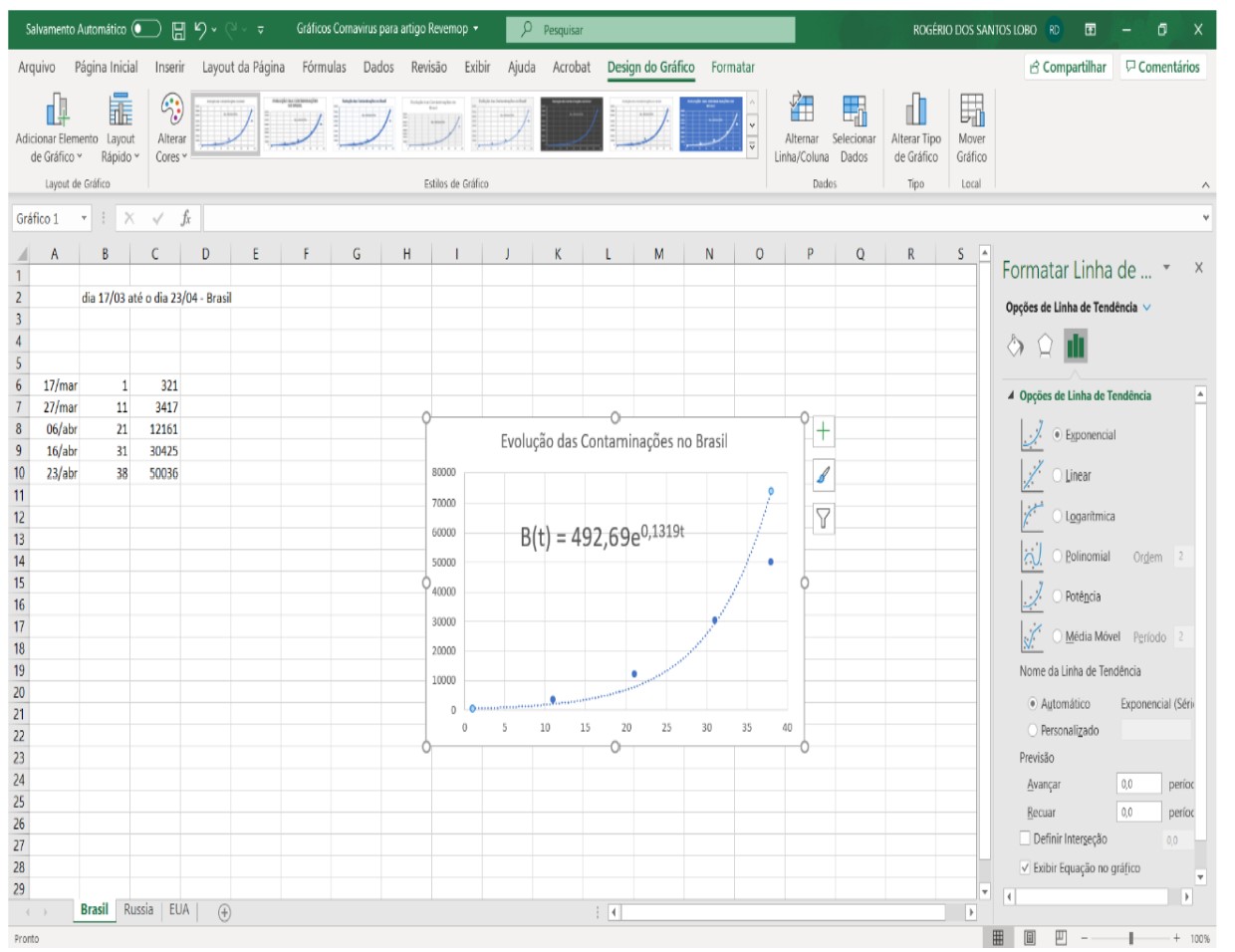Screen dimensions: 1235x952
Task: Select Média Móvel trendline option
Action: [x=1058, y=636]
